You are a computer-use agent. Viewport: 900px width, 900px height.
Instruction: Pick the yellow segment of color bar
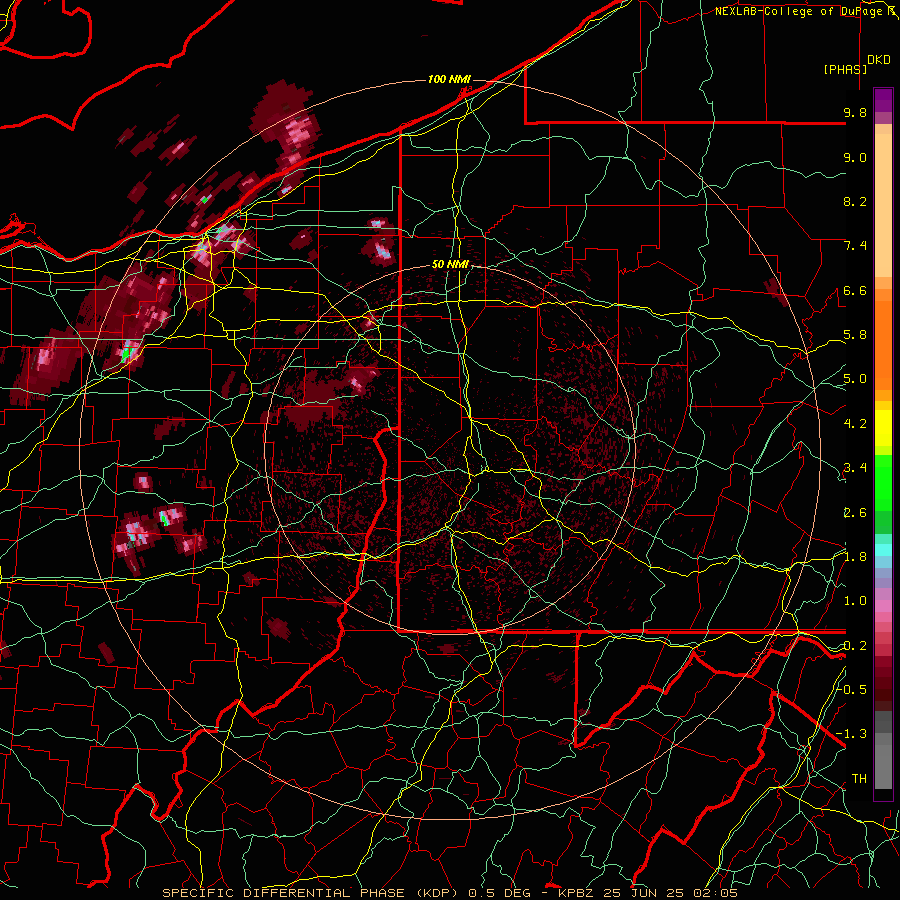point(883,428)
